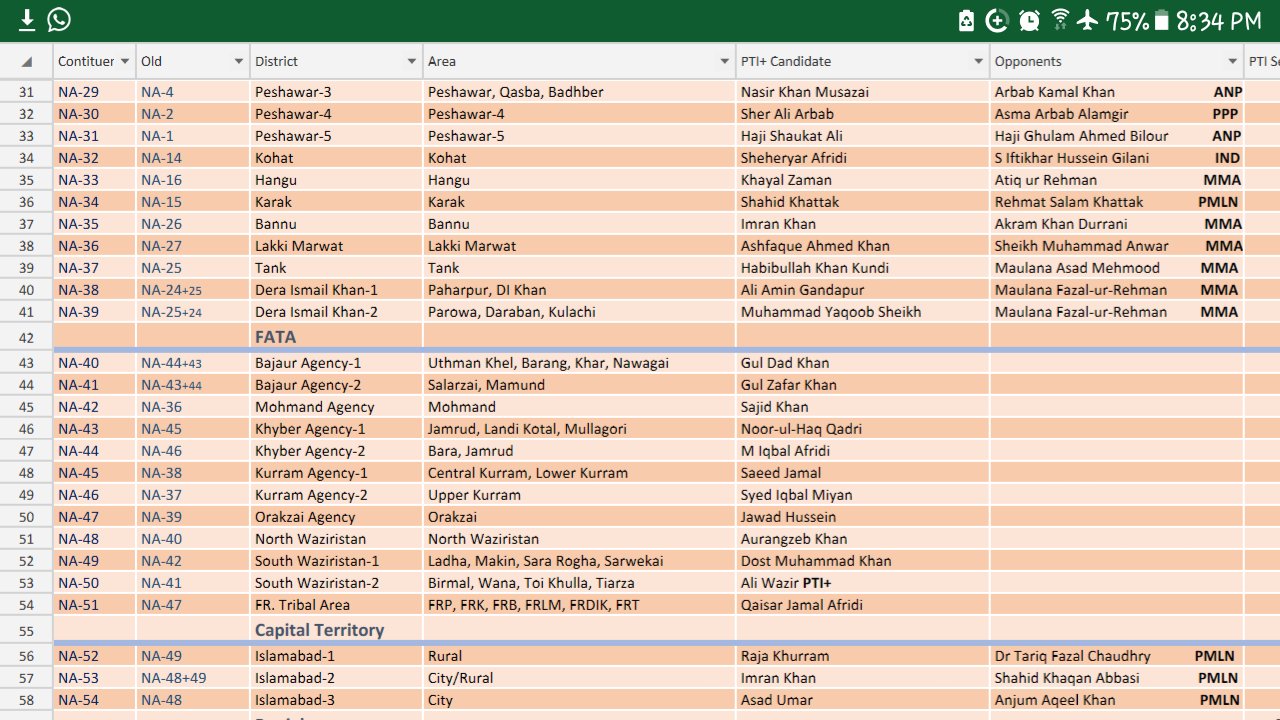This screenshot has height=720, width=1280.
Task: Tap the airplane mode icon
Action: 1087,20
